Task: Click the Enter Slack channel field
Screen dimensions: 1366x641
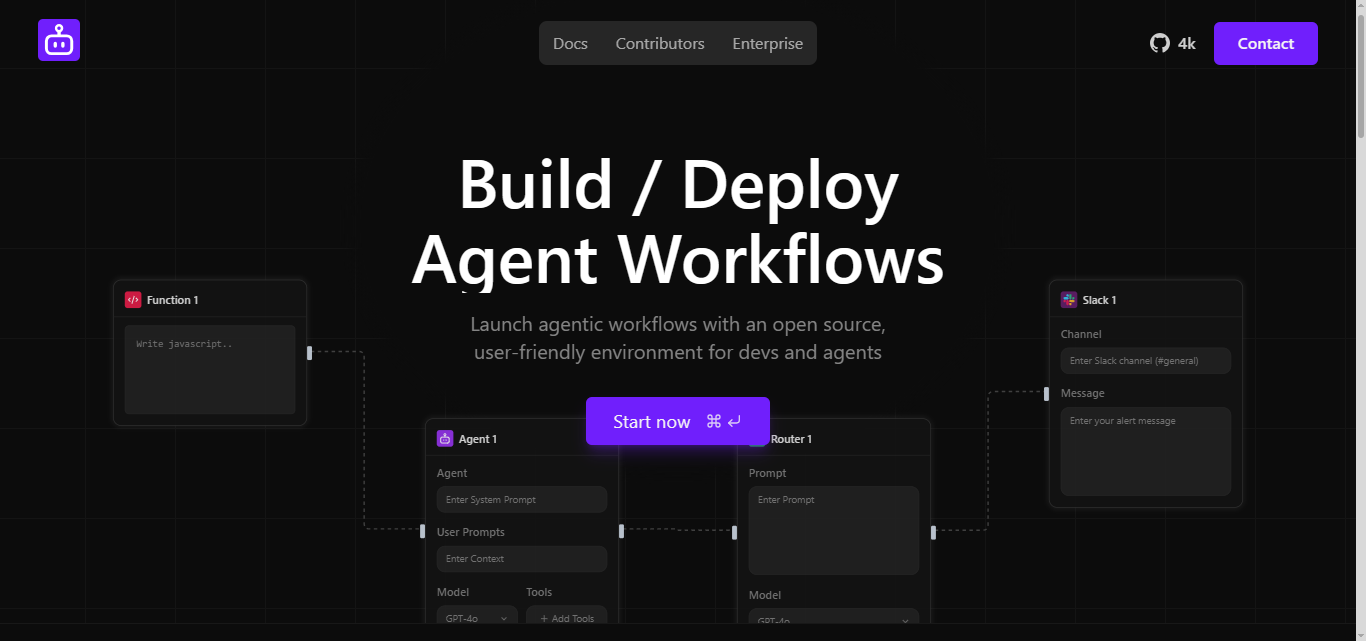Action: [x=1146, y=361]
